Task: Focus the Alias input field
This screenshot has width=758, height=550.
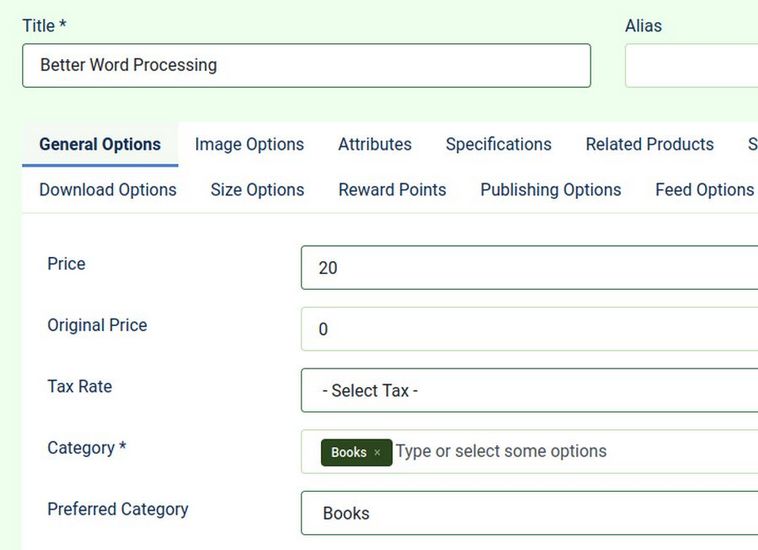Action: coord(691,66)
